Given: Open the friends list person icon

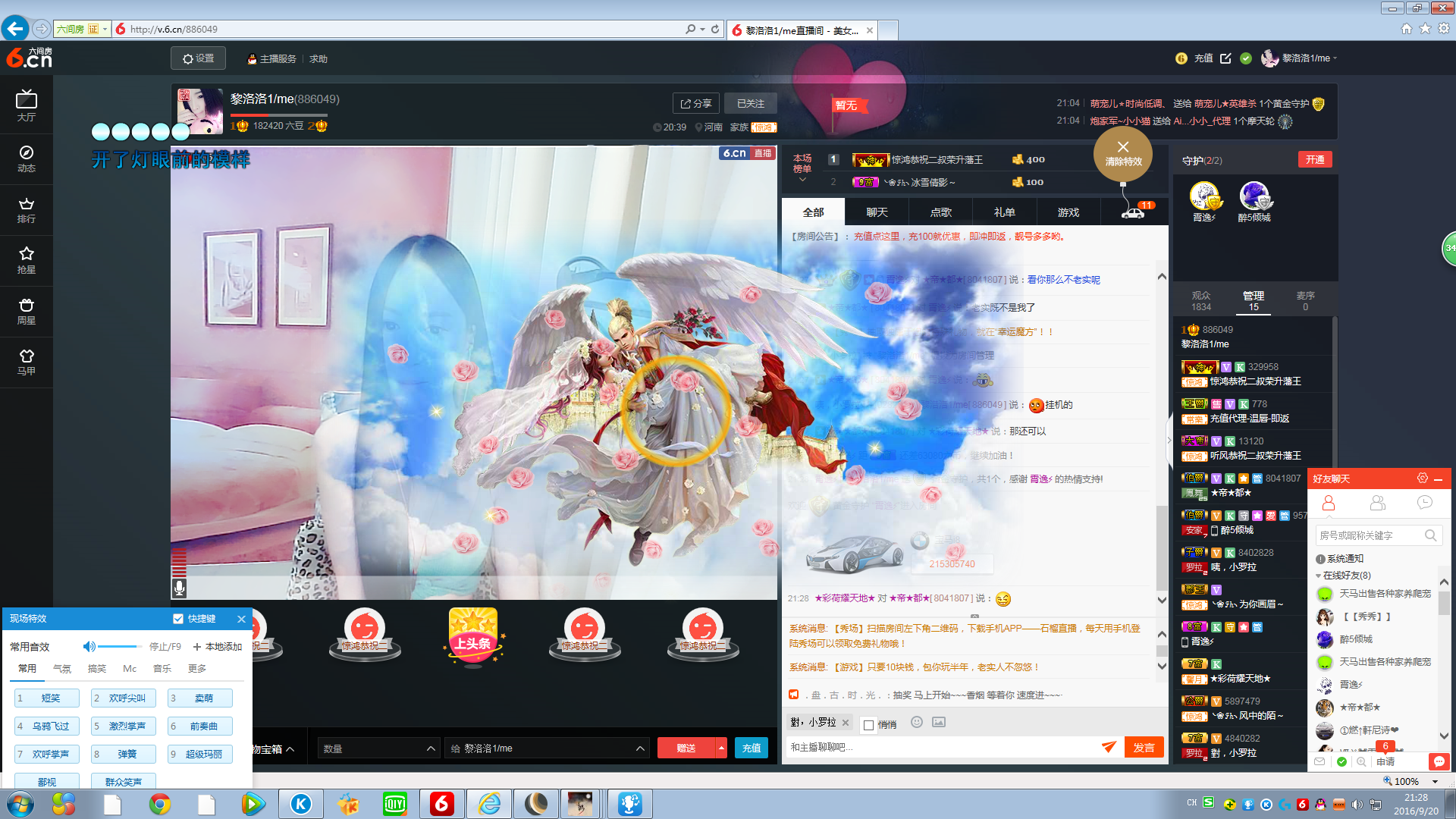Looking at the screenshot, I should [1329, 503].
